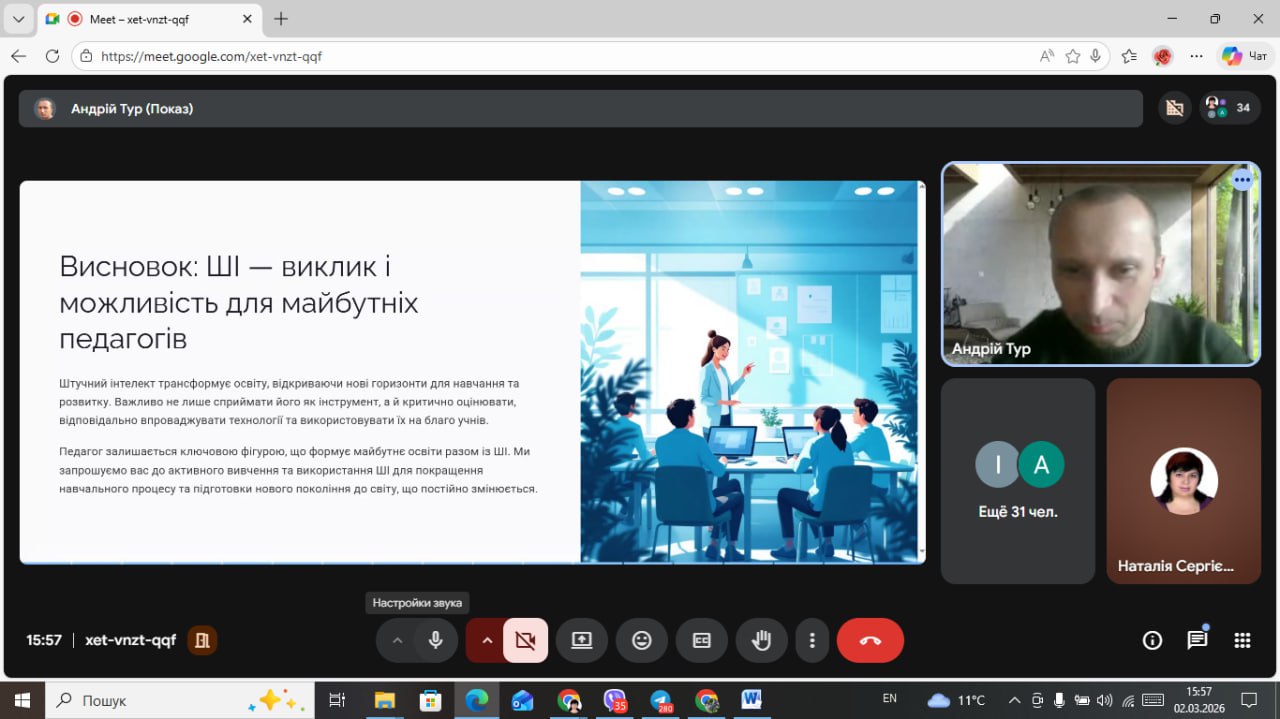Viewport: 1280px width, 719px height.
Task: Click the Copilot Чат button
Action: [x=1245, y=57]
